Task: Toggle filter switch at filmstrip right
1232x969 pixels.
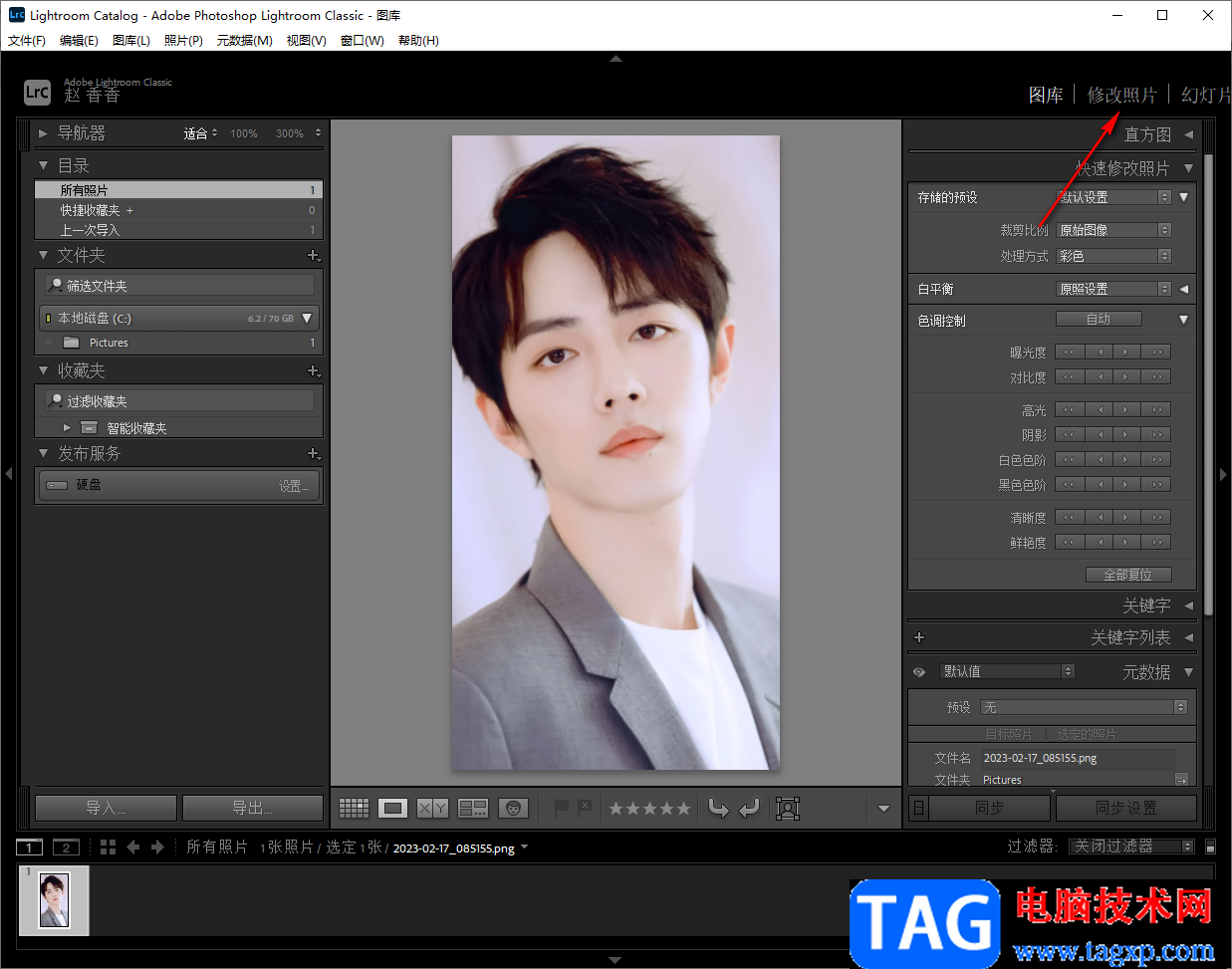Action: tap(1210, 847)
